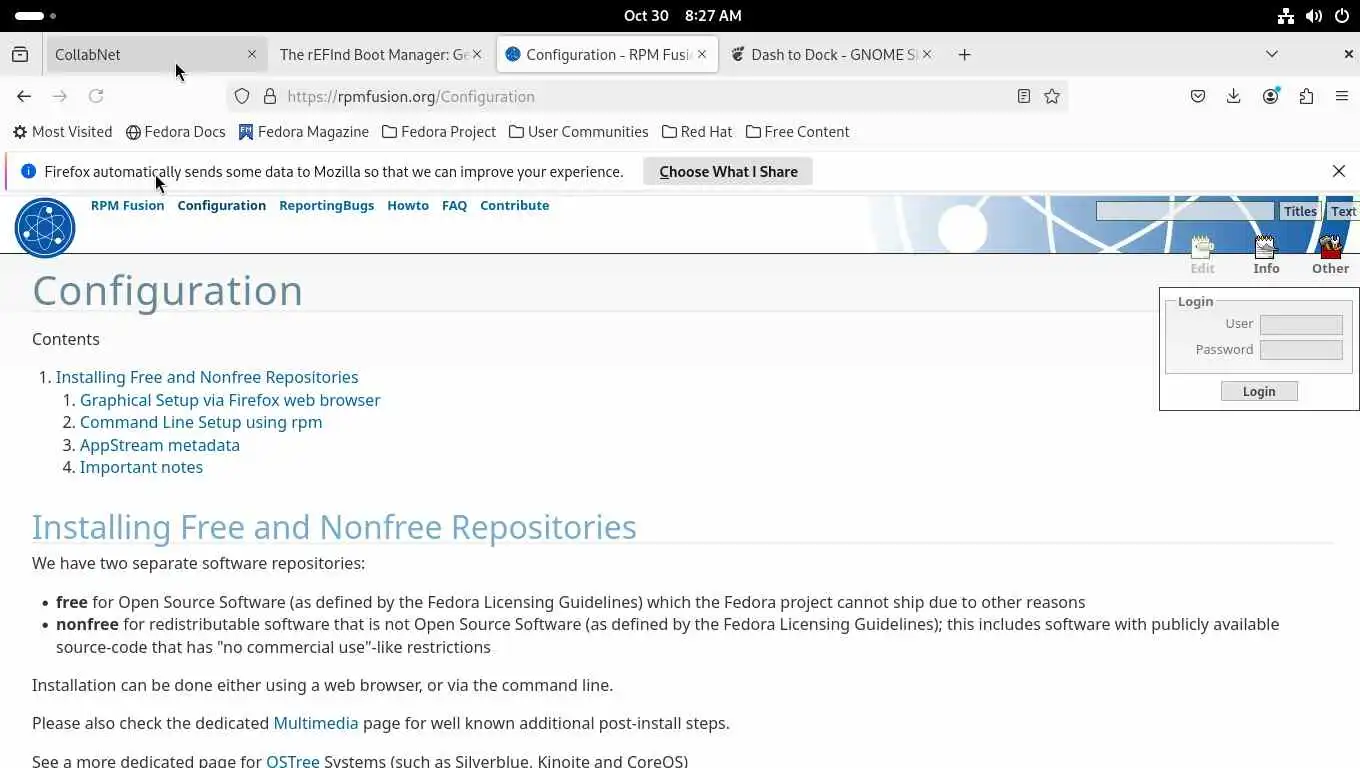Close the rEFInd Boot Manager tab

tap(477, 55)
